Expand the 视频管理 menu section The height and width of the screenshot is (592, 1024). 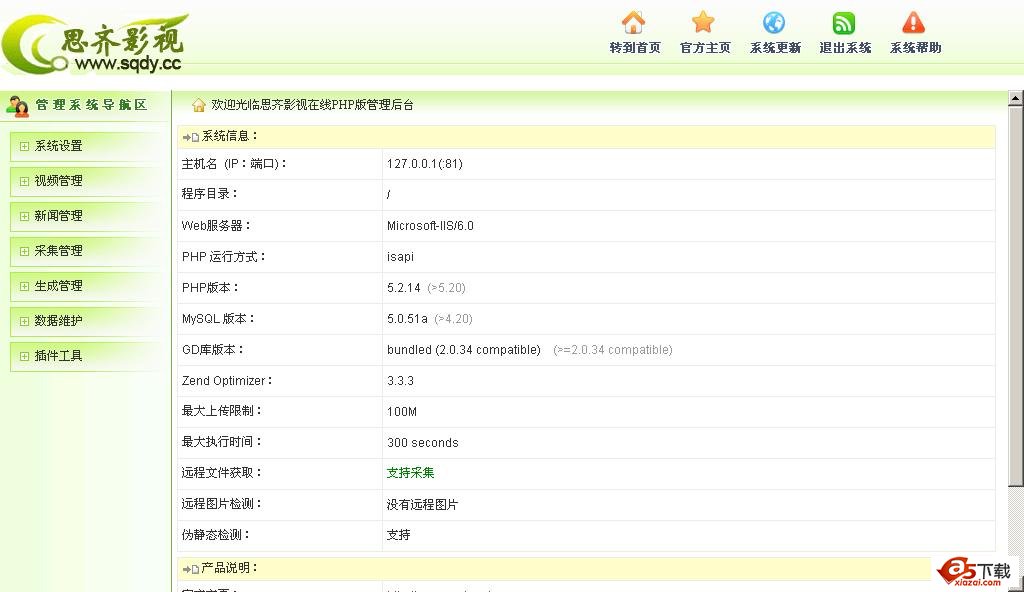click(58, 181)
